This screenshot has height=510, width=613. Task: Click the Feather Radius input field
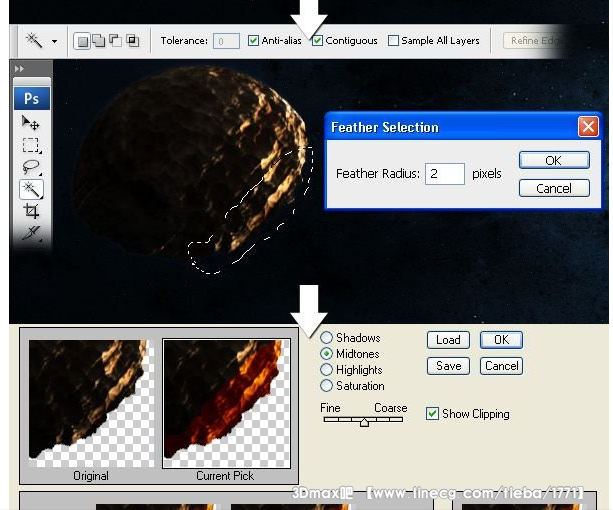pos(445,174)
